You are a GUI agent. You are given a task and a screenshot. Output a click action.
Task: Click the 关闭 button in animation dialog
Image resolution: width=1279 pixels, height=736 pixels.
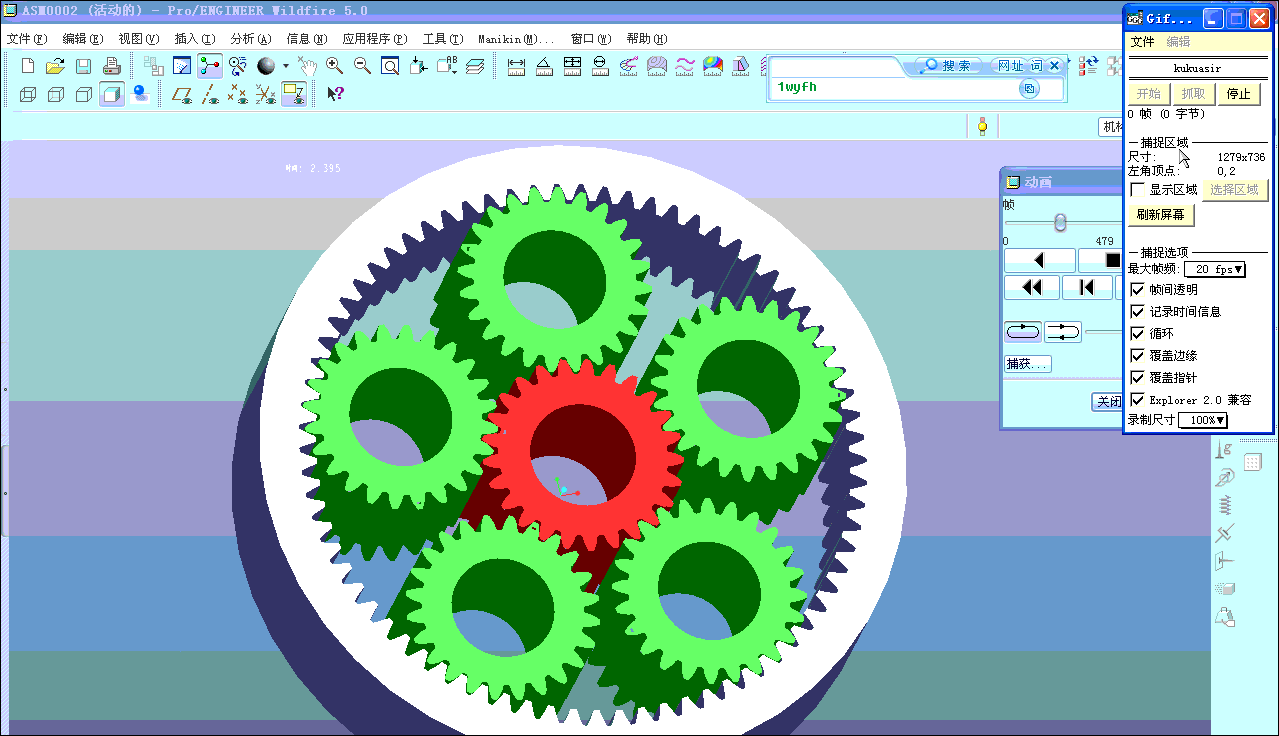[x=1108, y=401]
